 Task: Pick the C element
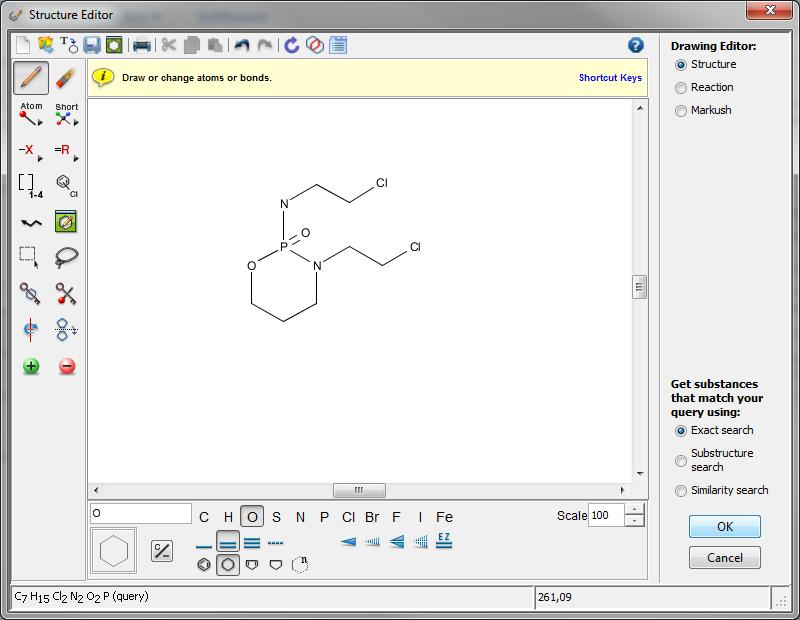[x=204, y=517]
